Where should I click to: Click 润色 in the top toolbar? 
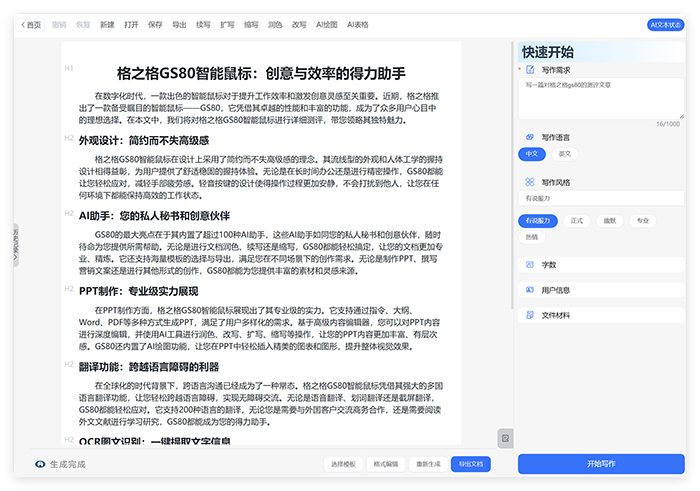275,24
